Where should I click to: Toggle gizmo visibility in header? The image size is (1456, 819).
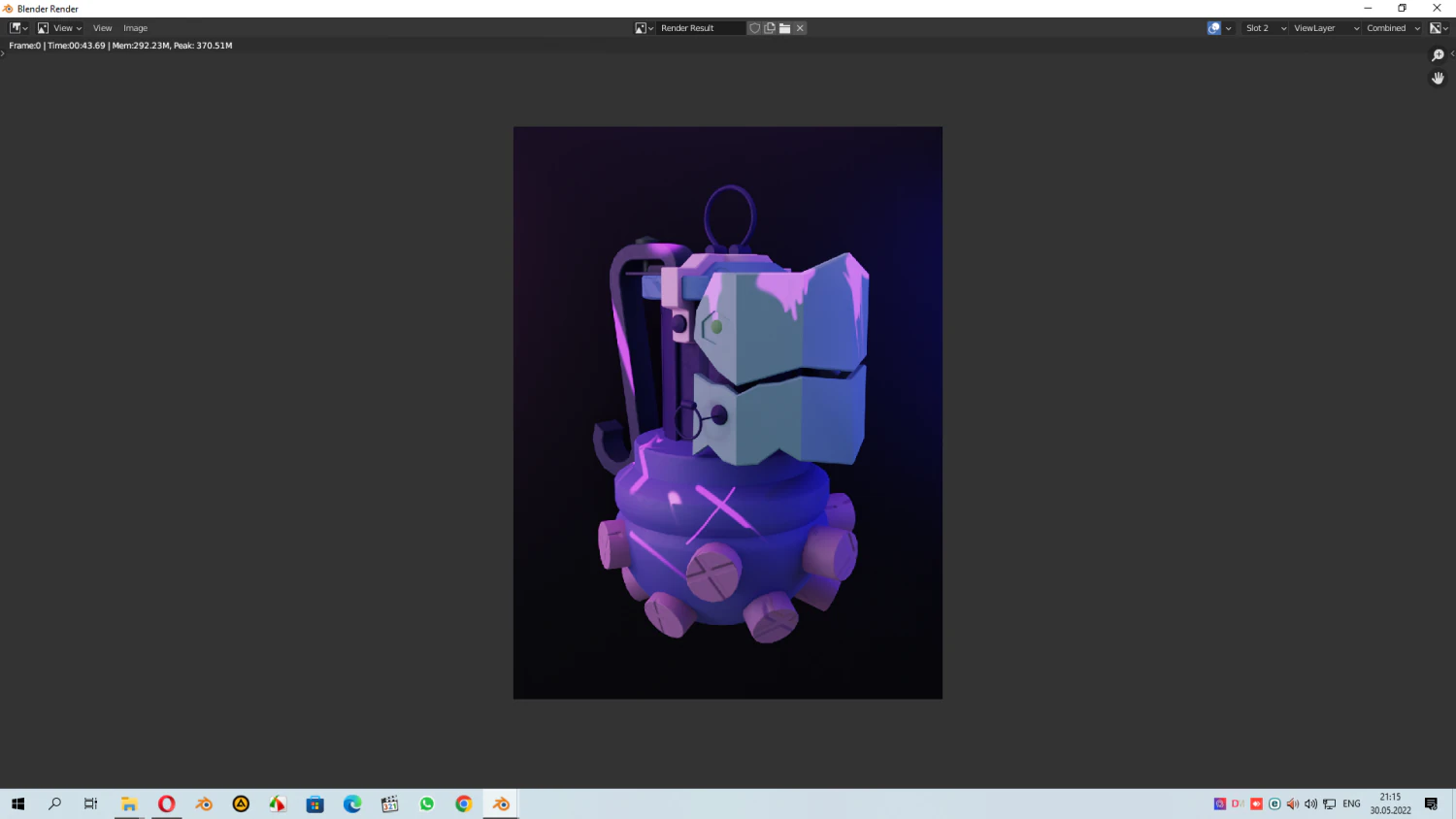1213,28
